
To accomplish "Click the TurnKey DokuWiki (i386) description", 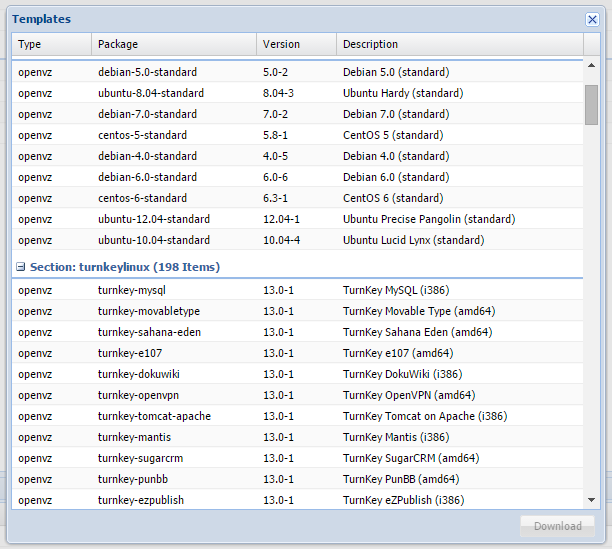I will (x=402, y=375).
